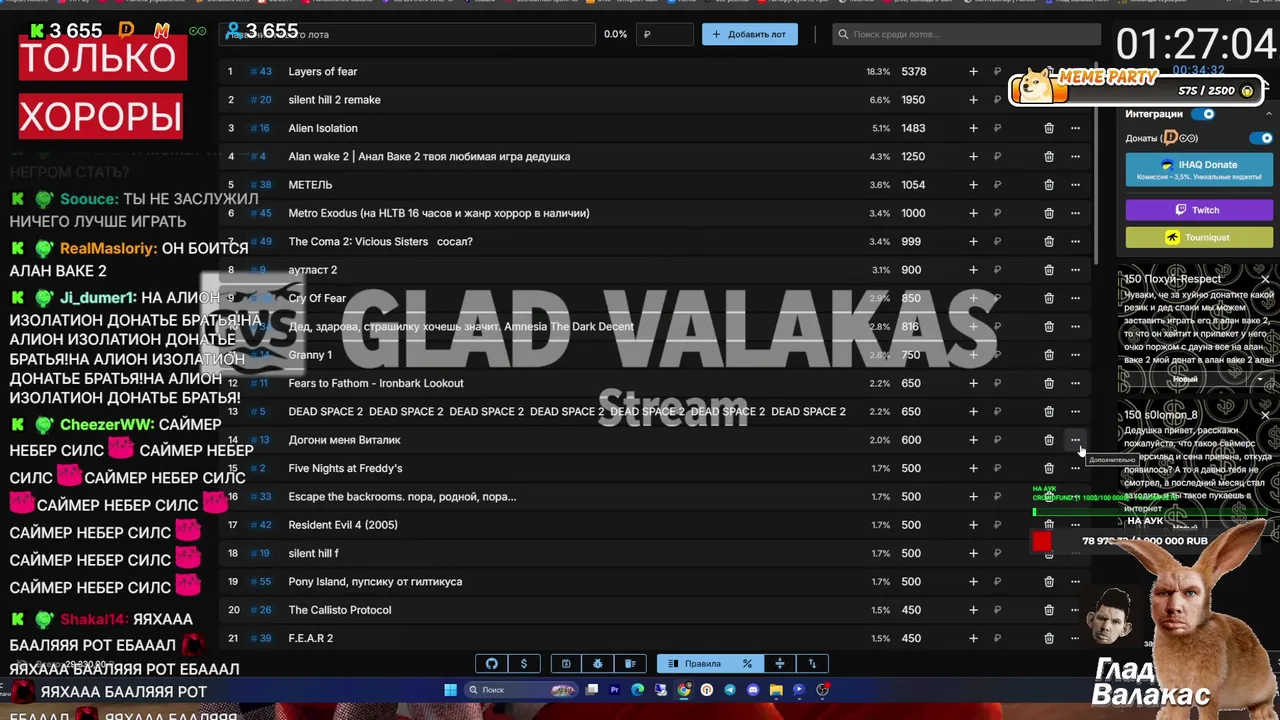Open more options for F.E.A.R 2 row
Screen dimensions: 1280x720
pos(1075,638)
